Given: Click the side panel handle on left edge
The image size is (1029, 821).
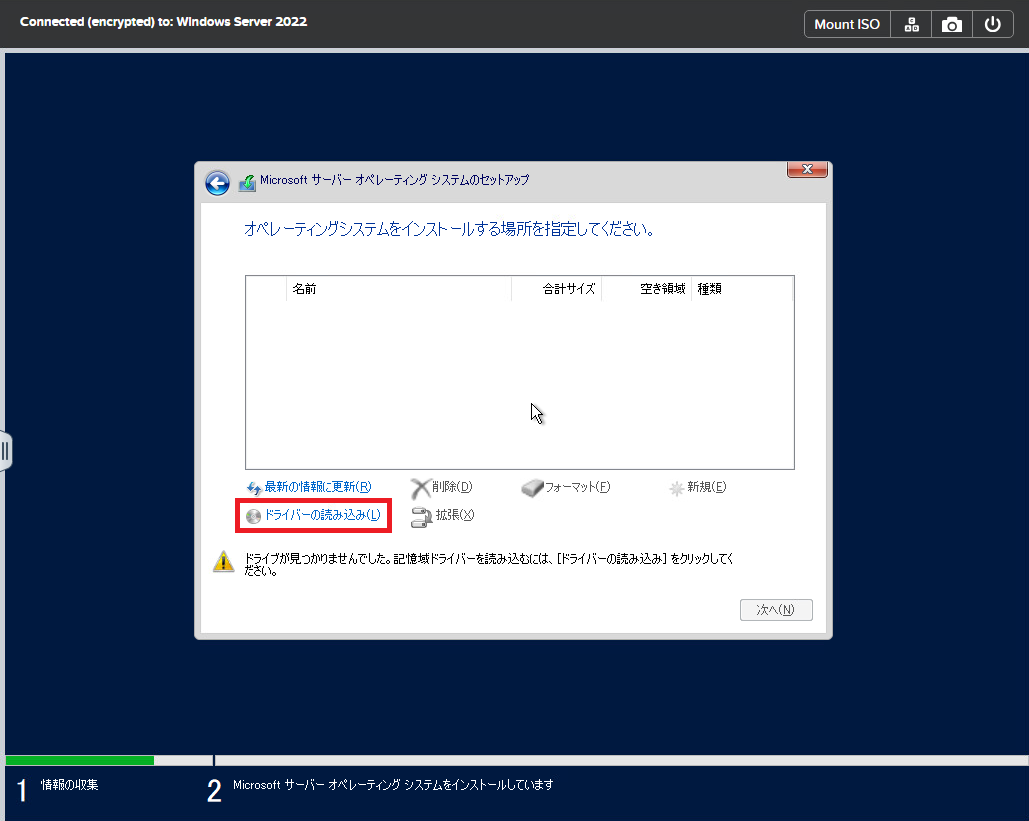Looking at the screenshot, I should (5, 451).
